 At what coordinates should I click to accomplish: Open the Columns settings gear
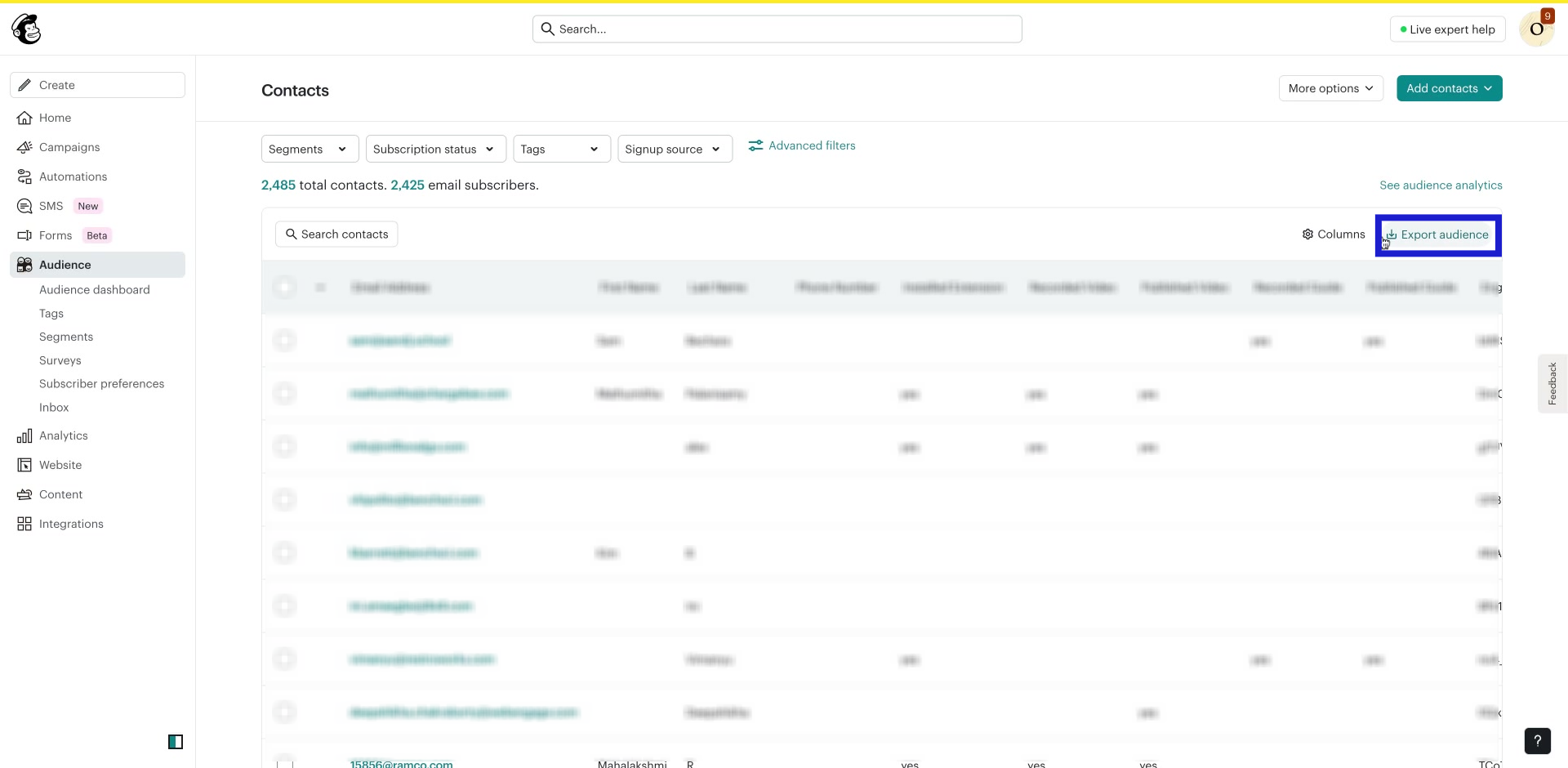(1307, 234)
